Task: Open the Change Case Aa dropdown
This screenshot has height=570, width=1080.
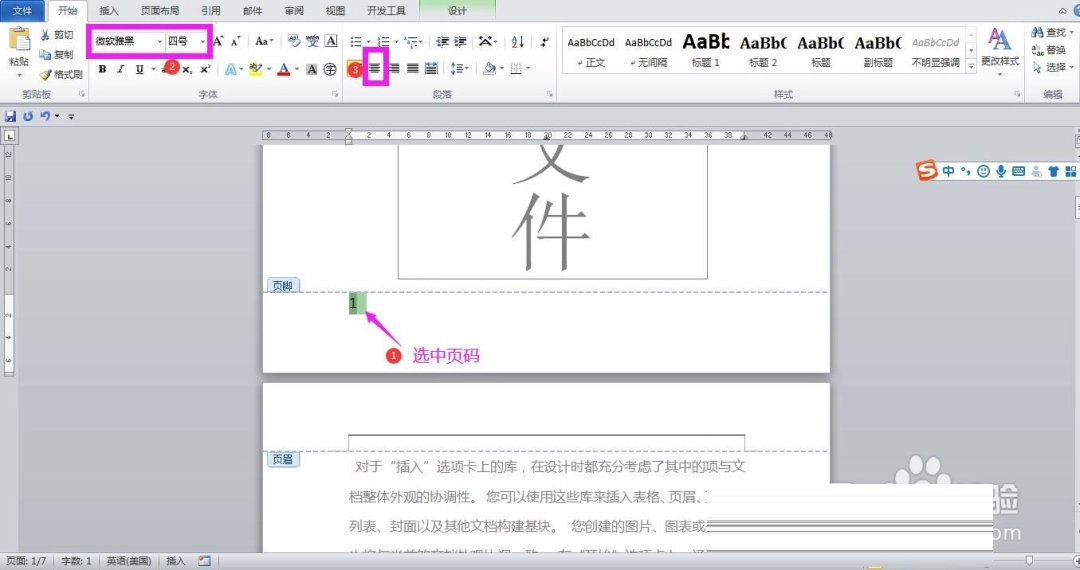Action: (x=264, y=41)
